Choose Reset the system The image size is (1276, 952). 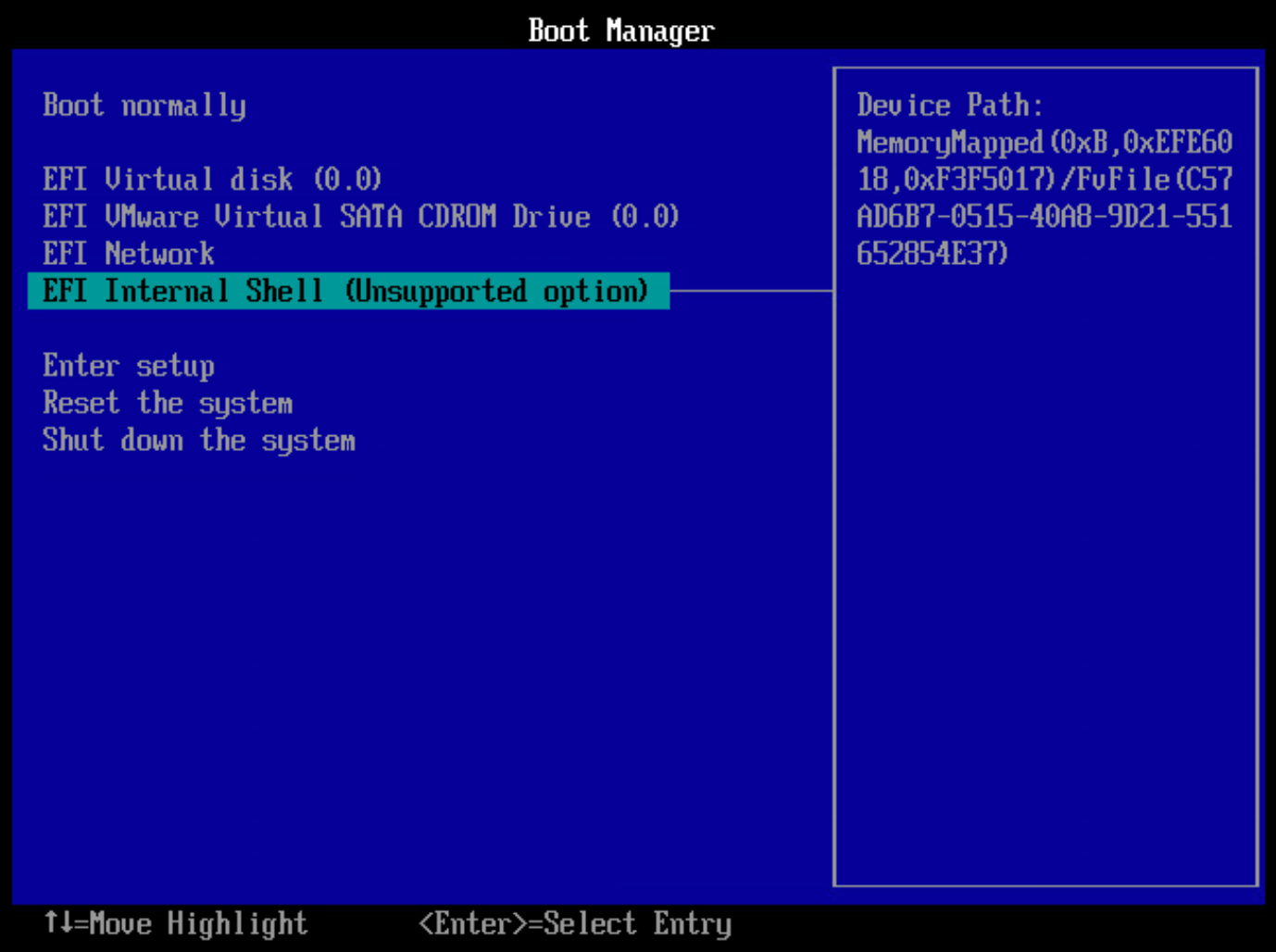point(168,404)
